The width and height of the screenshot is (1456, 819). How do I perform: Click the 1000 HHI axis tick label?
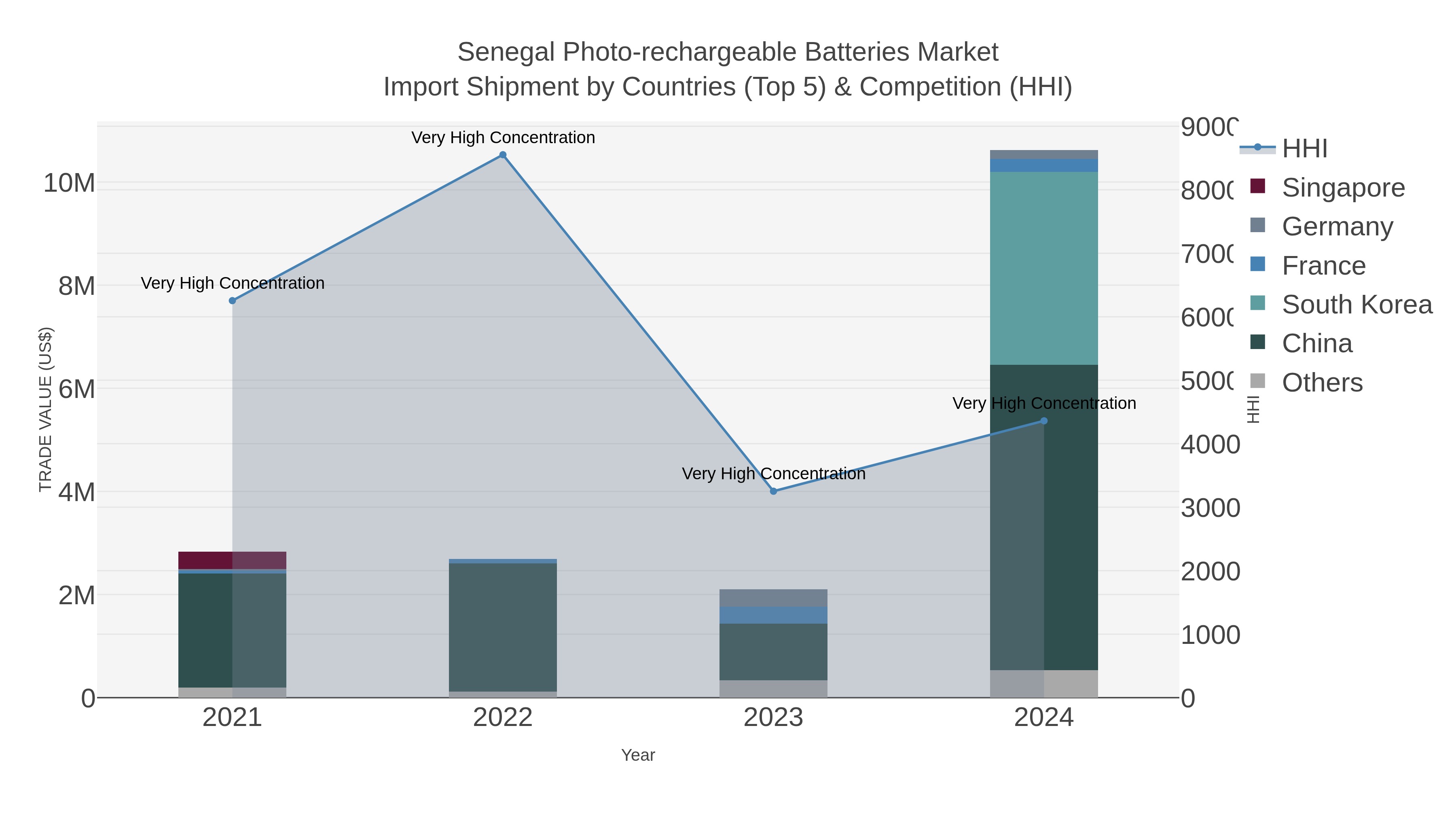click(1210, 635)
